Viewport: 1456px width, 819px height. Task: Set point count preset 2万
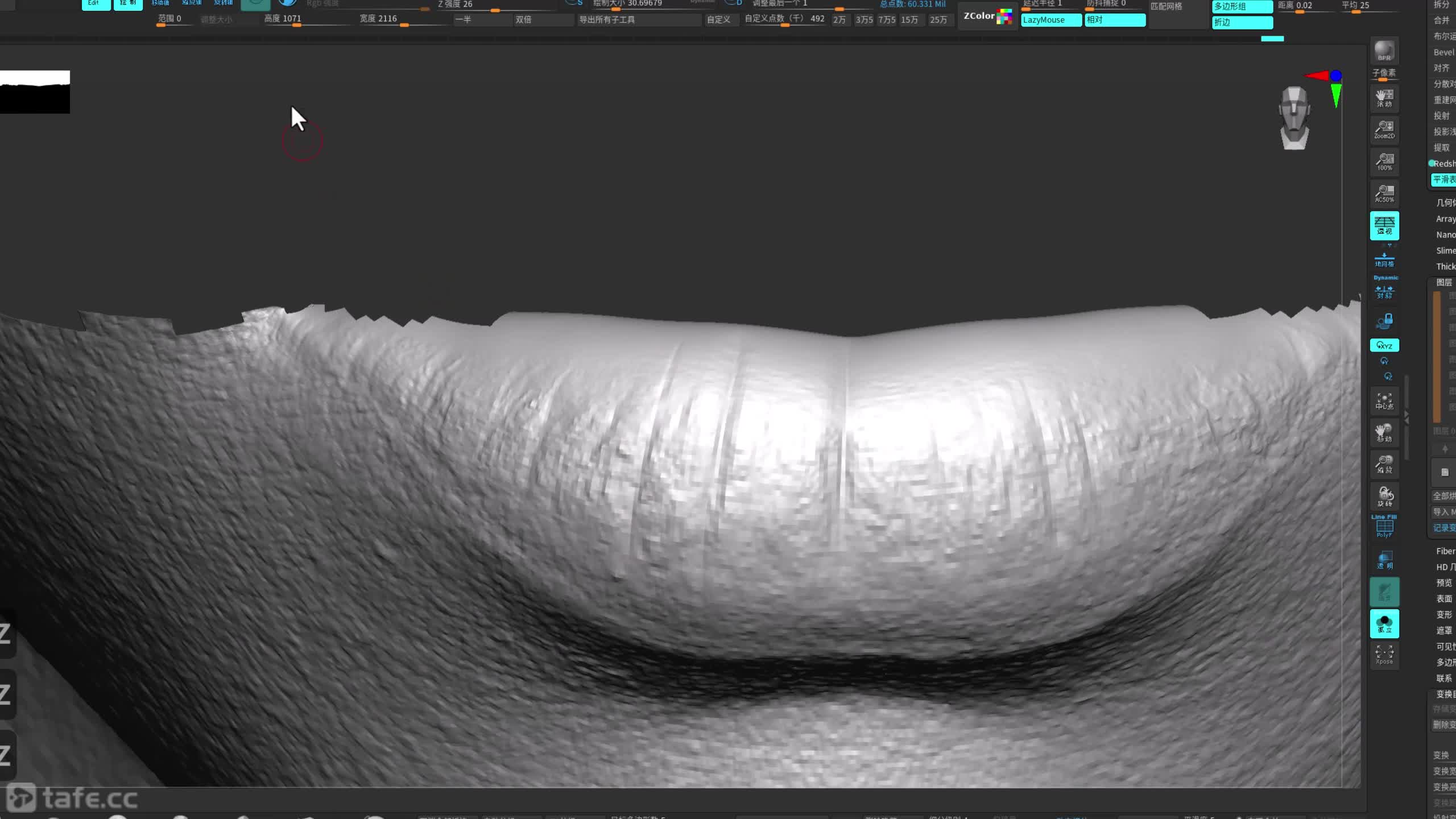click(839, 20)
